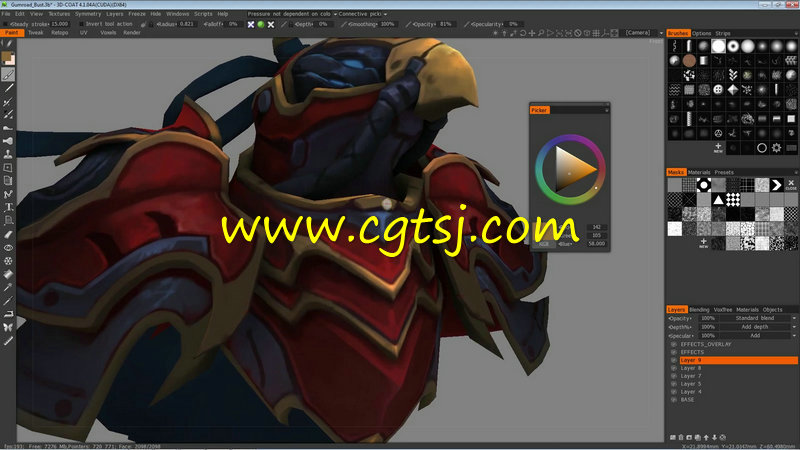800x450 pixels.
Task: Switch to the Options tab near Brushes
Action: pos(702,33)
